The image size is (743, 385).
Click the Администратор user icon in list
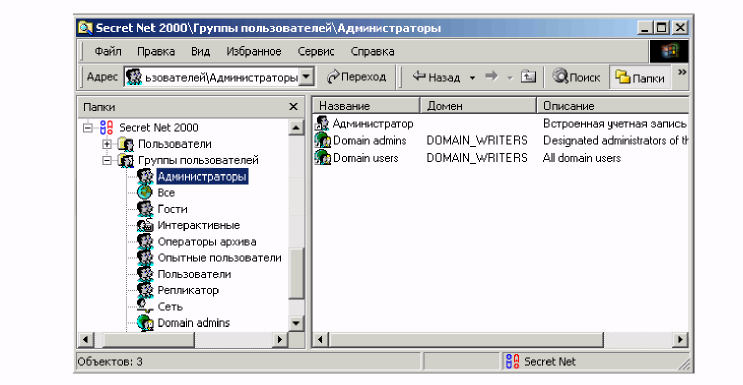[x=322, y=123]
